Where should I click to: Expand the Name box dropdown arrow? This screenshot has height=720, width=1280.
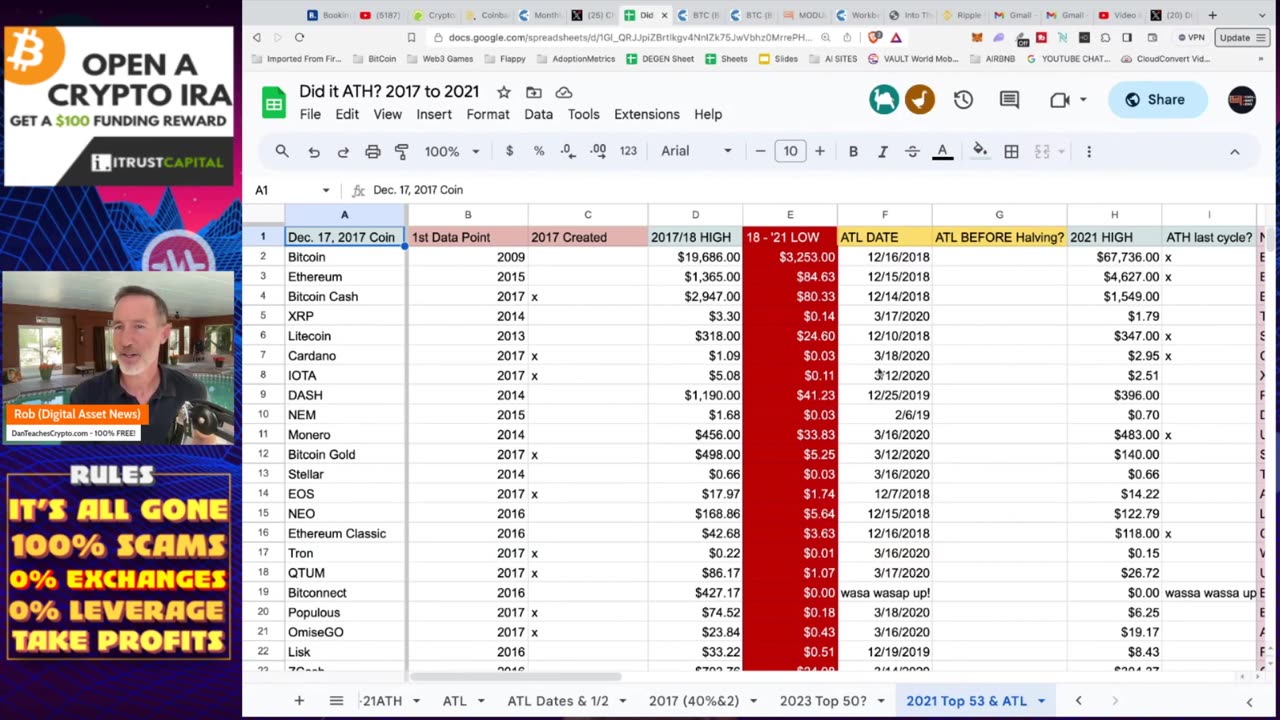[x=325, y=190]
